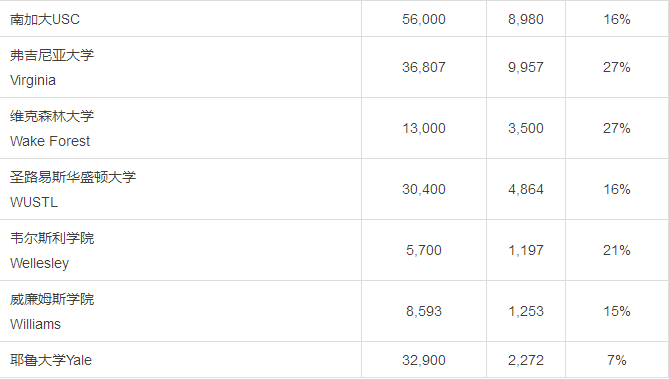This screenshot has width=669, height=379.
Task: Click the 7% acceptance rate for Yale
Action: click(617, 360)
